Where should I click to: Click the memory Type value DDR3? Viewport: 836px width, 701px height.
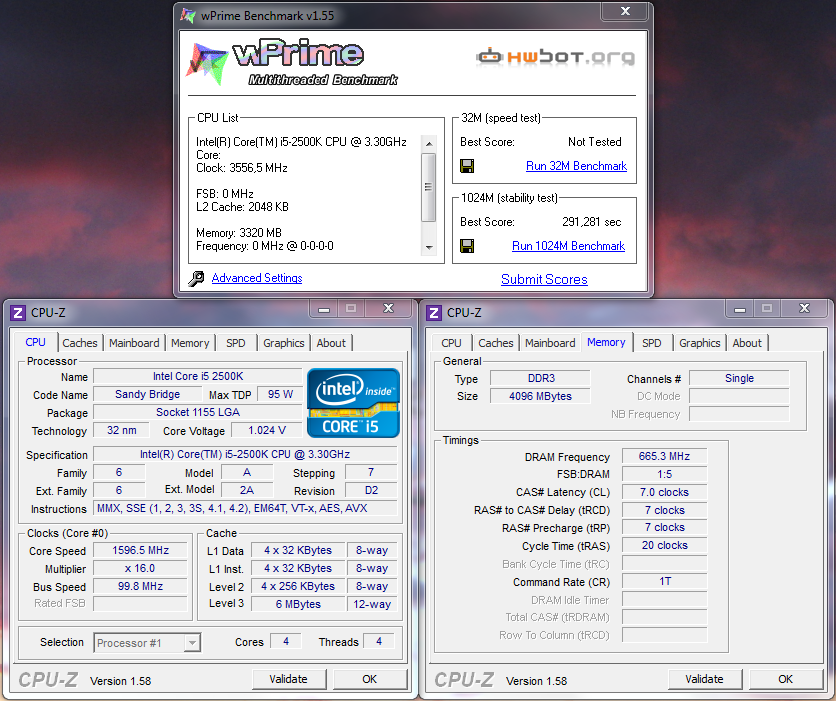pyautogui.click(x=540, y=378)
